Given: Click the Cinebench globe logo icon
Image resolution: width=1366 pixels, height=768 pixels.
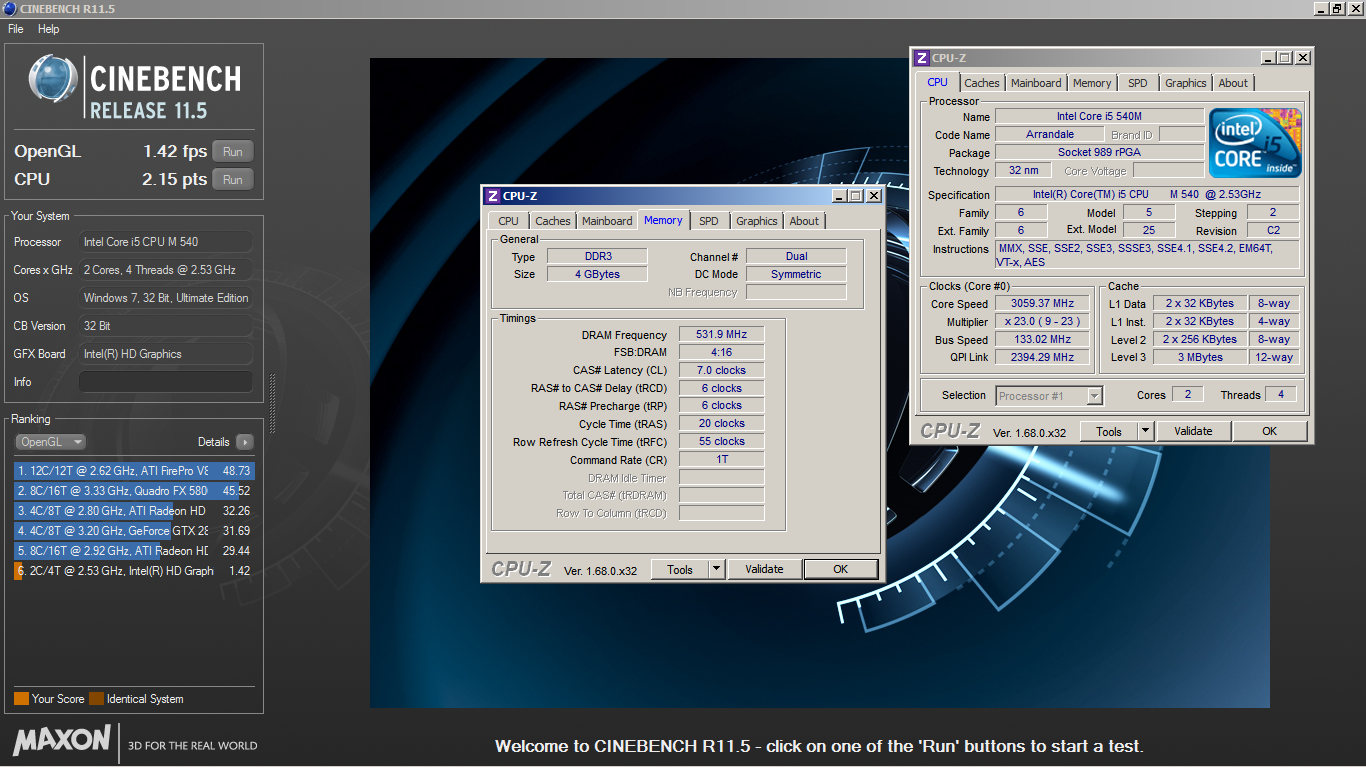Looking at the screenshot, I should (53, 79).
